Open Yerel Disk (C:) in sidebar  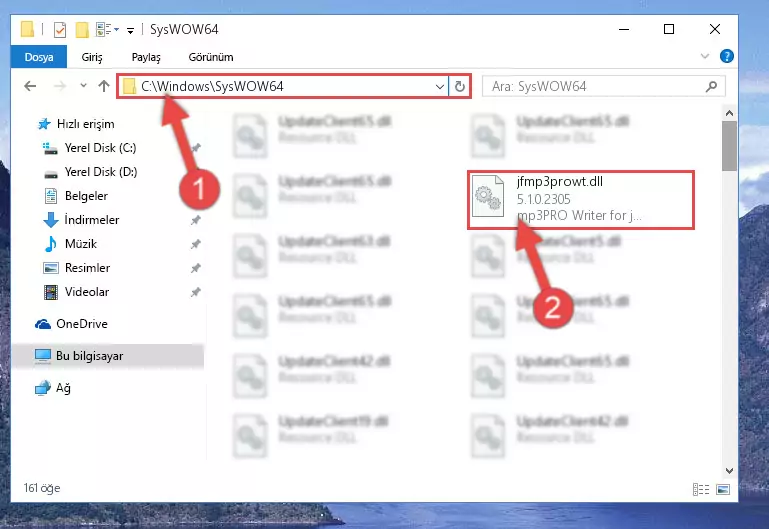tap(101, 148)
